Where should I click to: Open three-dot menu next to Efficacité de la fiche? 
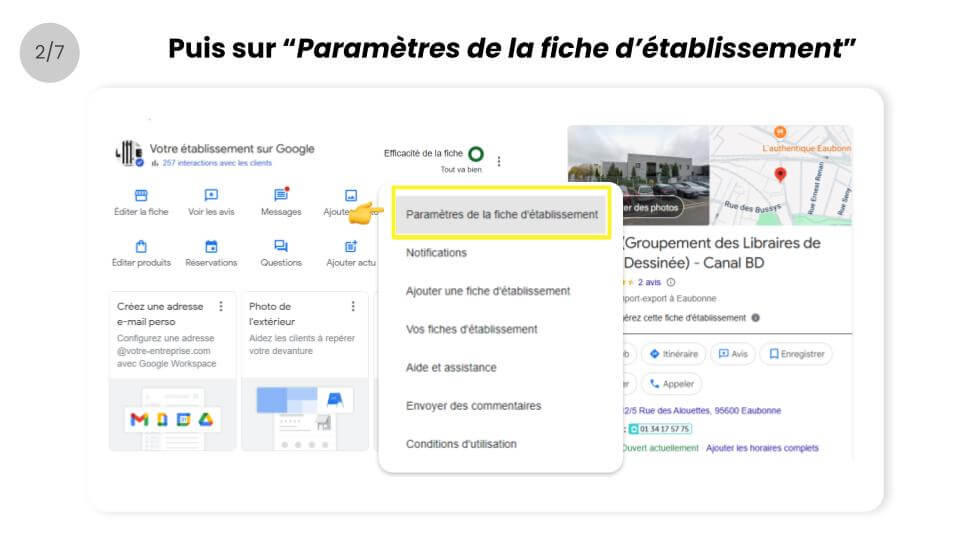tap(499, 161)
